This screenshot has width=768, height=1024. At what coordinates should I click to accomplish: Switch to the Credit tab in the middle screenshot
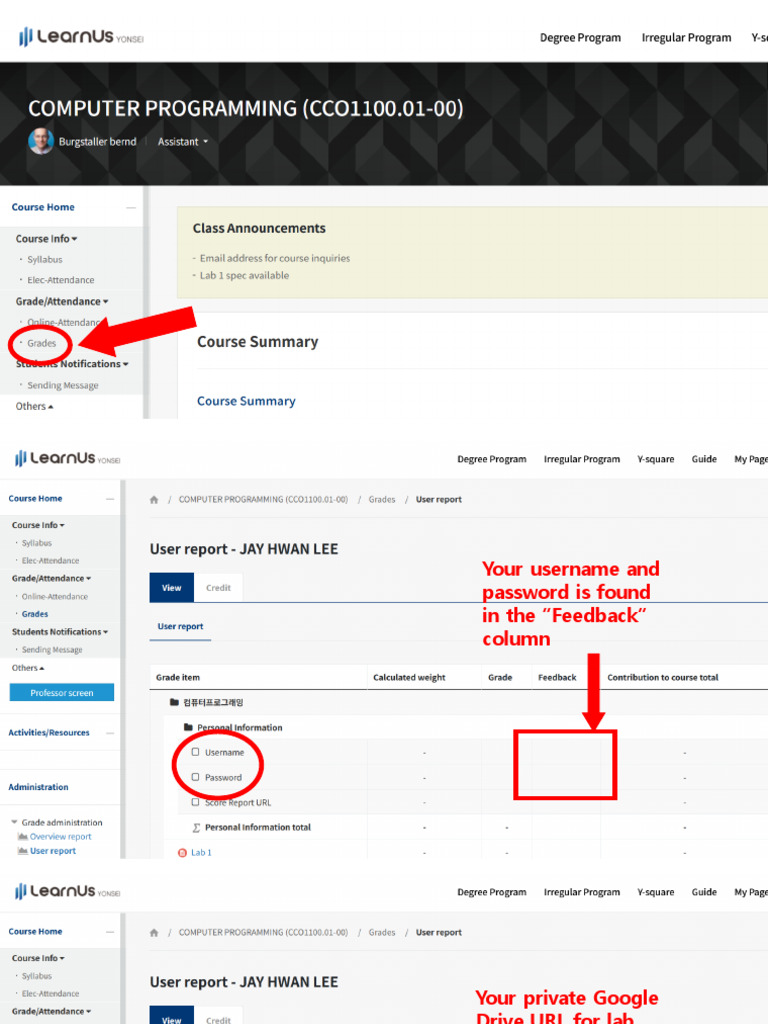coord(218,588)
